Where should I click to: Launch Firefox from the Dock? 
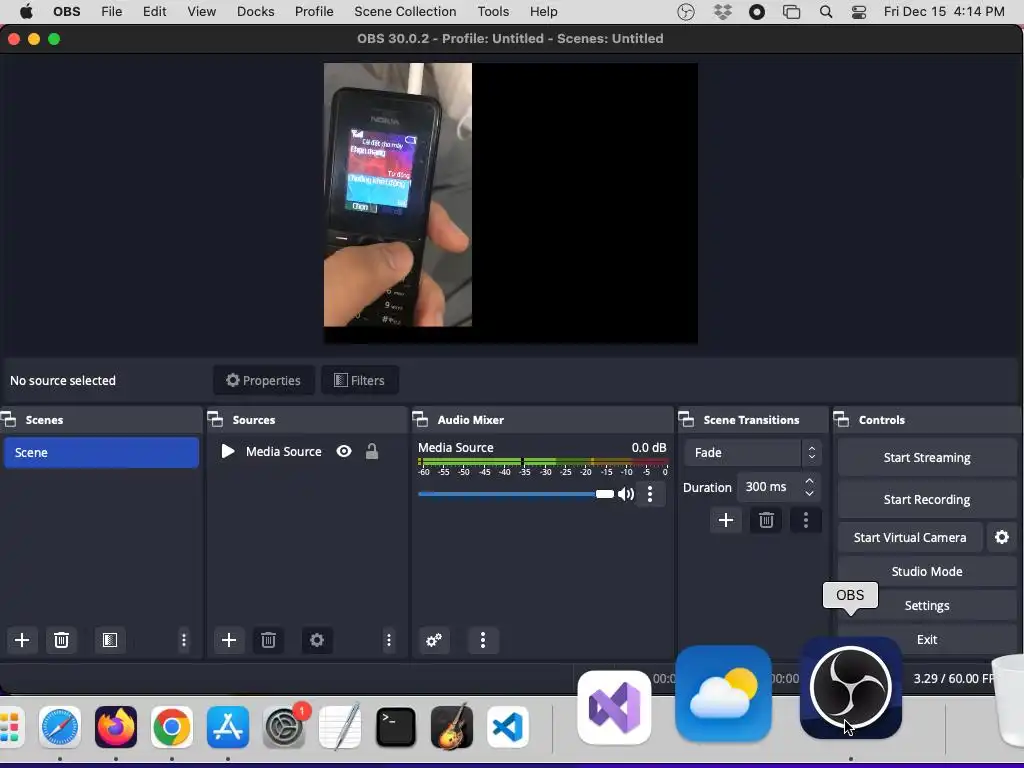(116, 727)
